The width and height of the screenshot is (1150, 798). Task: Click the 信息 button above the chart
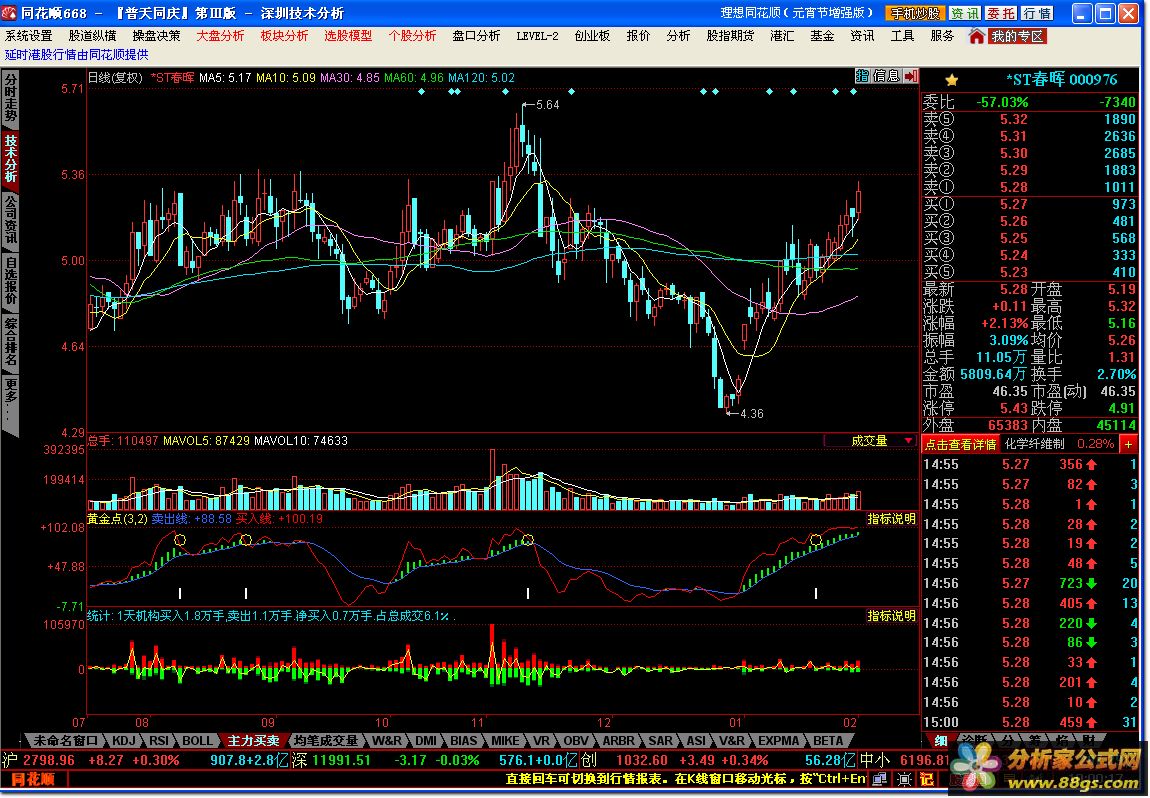(x=885, y=76)
